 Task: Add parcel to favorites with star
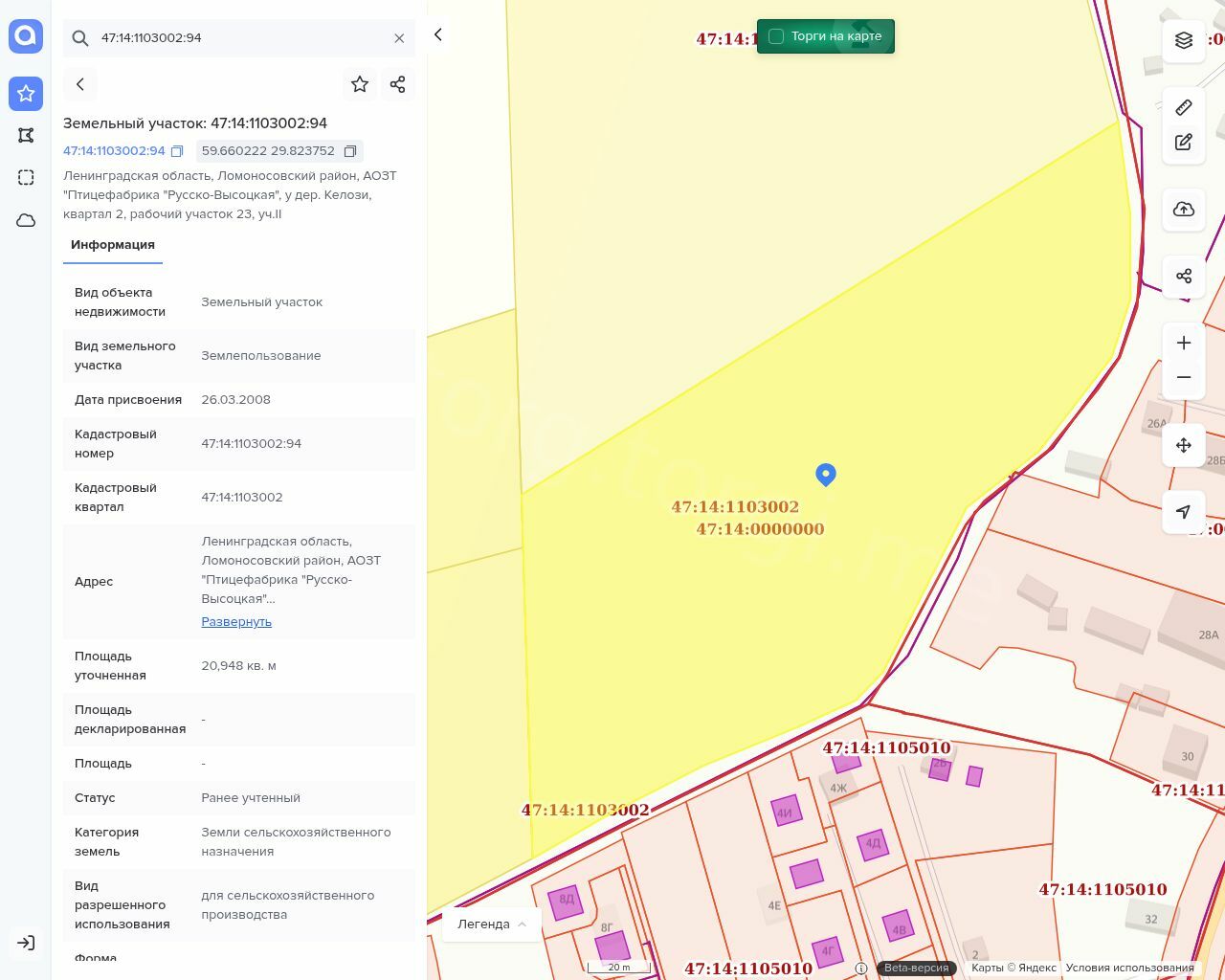pyautogui.click(x=360, y=84)
